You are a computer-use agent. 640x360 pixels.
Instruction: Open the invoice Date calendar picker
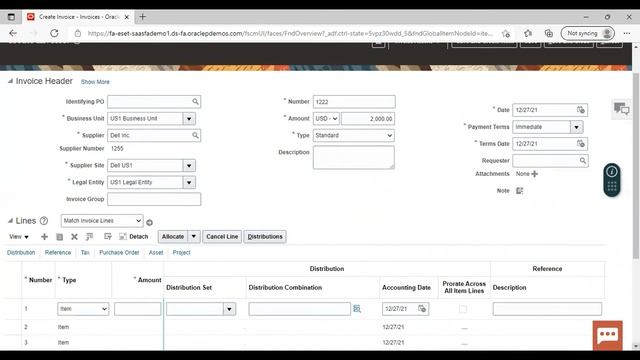tap(580, 110)
